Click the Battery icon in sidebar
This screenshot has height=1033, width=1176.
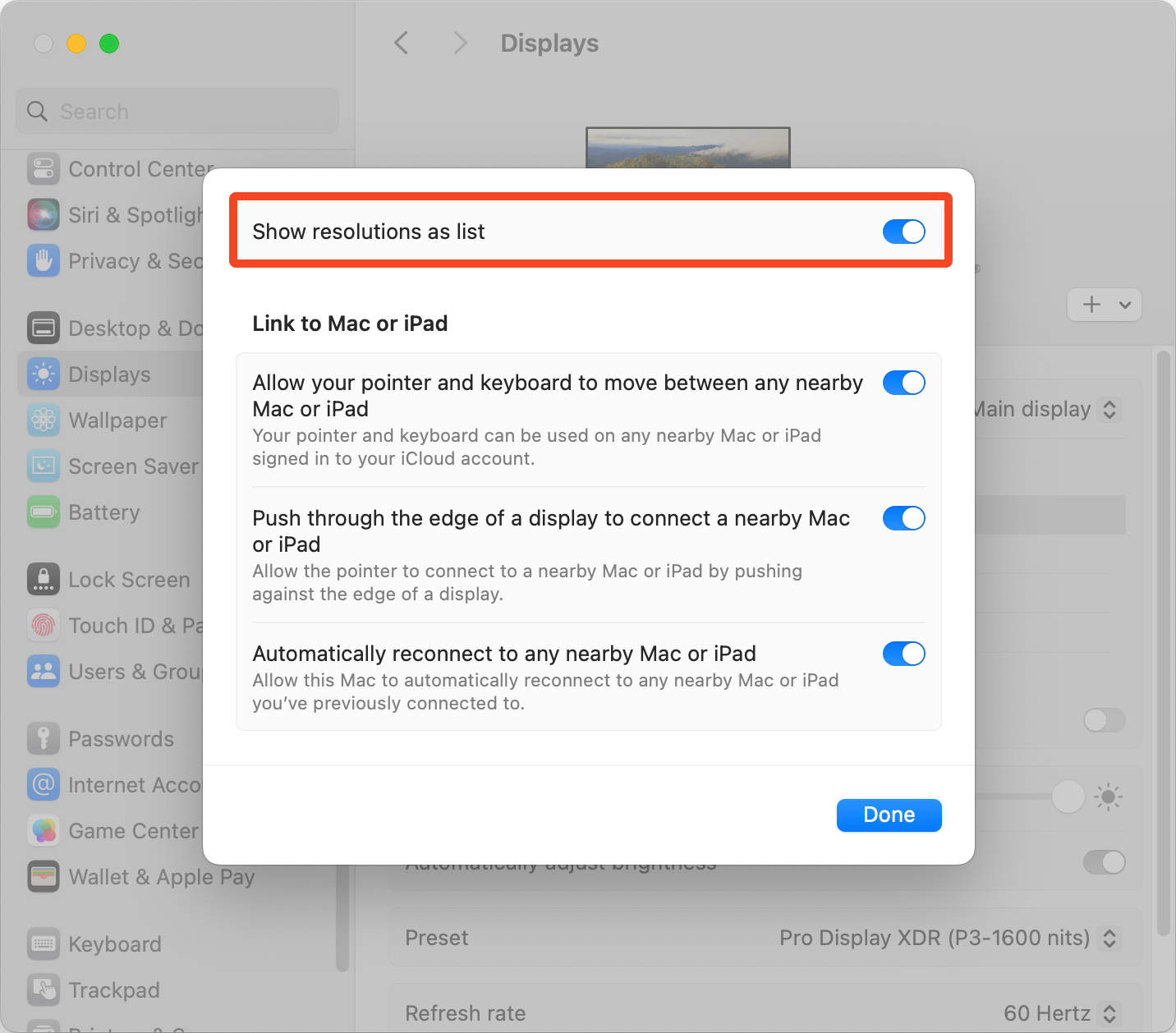(x=44, y=512)
